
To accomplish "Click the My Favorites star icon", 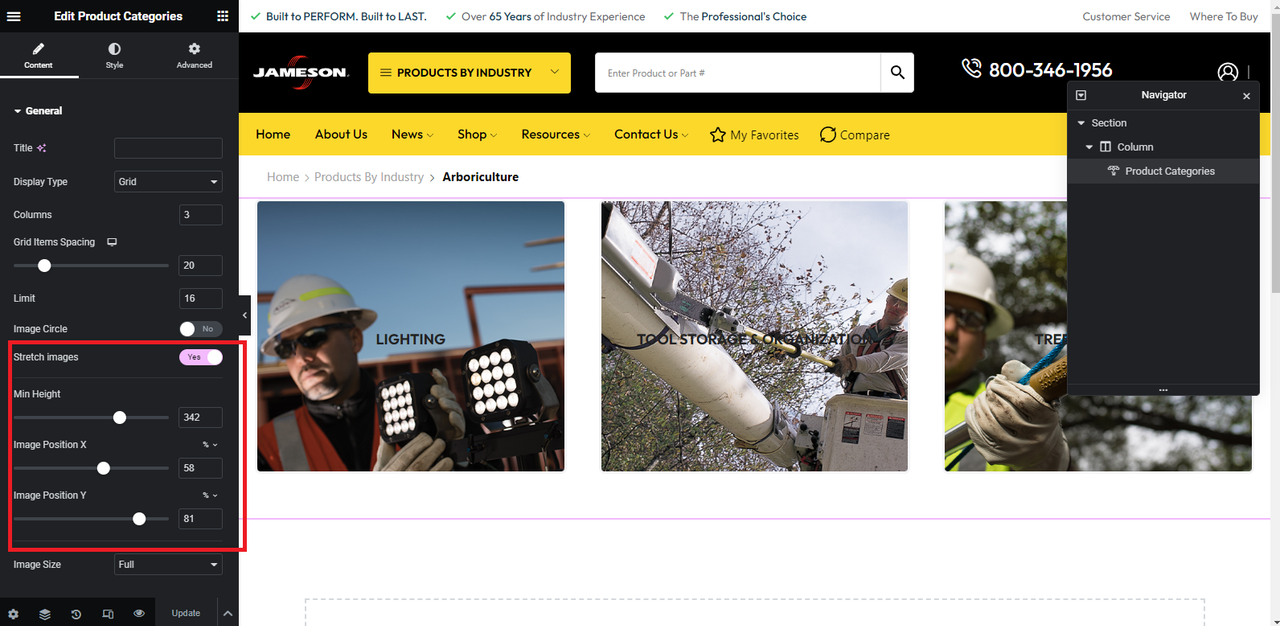I will 718,135.
